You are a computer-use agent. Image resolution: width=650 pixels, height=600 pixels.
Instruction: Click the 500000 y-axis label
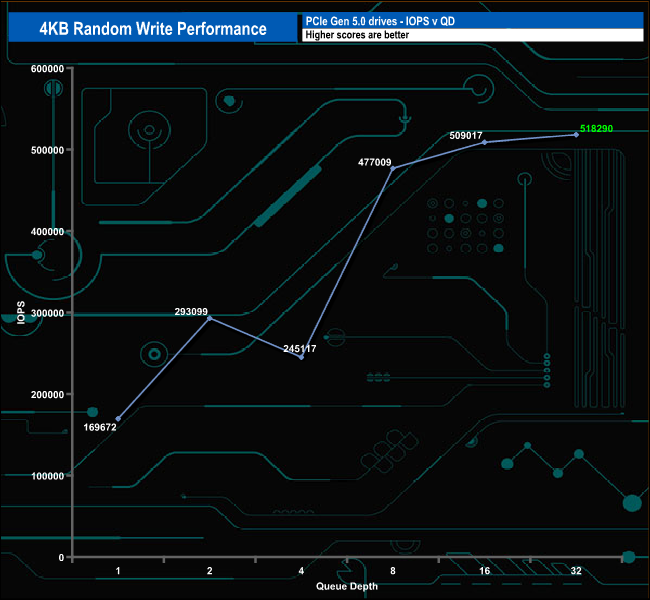coord(47,150)
